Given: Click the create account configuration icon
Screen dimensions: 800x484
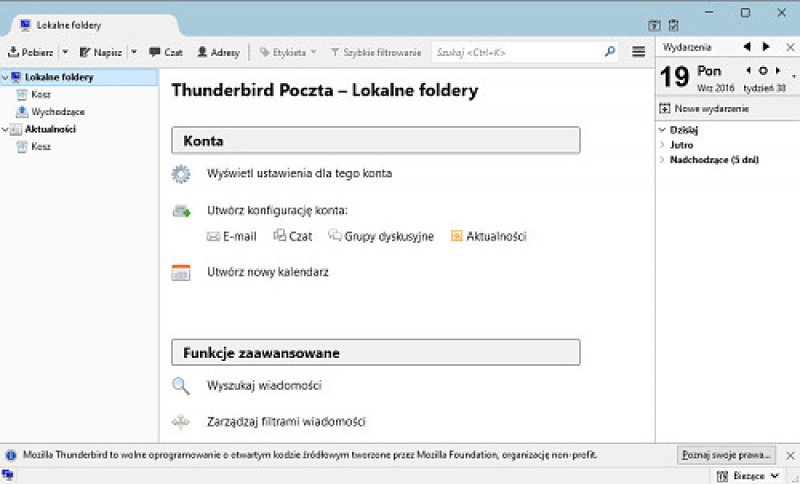Looking at the screenshot, I should pos(181,211).
